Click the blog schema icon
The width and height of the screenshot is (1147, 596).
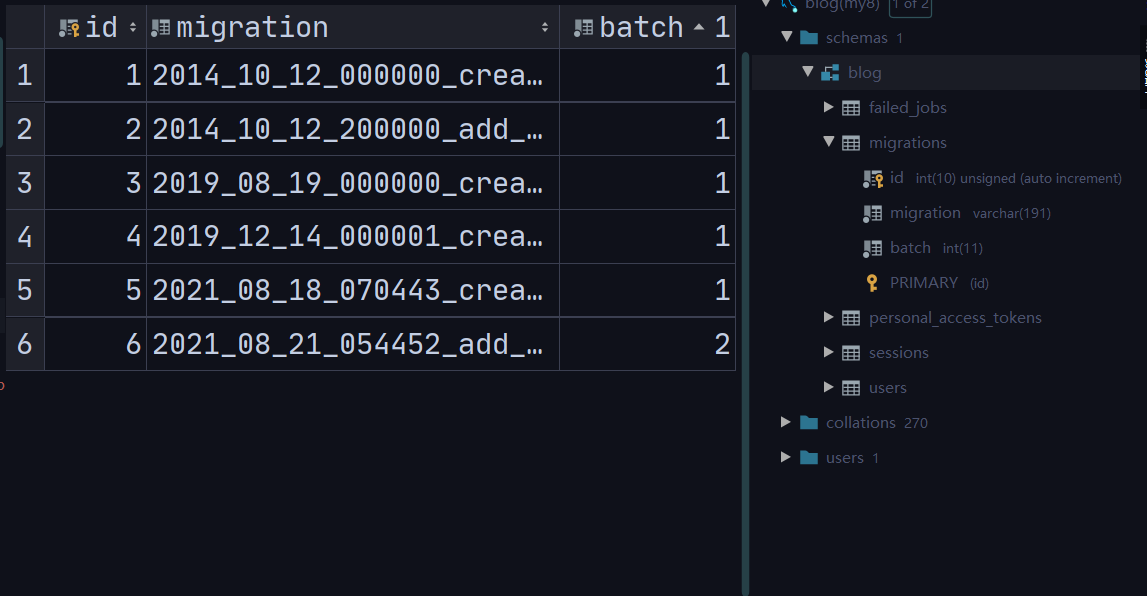click(x=830, y=72)
